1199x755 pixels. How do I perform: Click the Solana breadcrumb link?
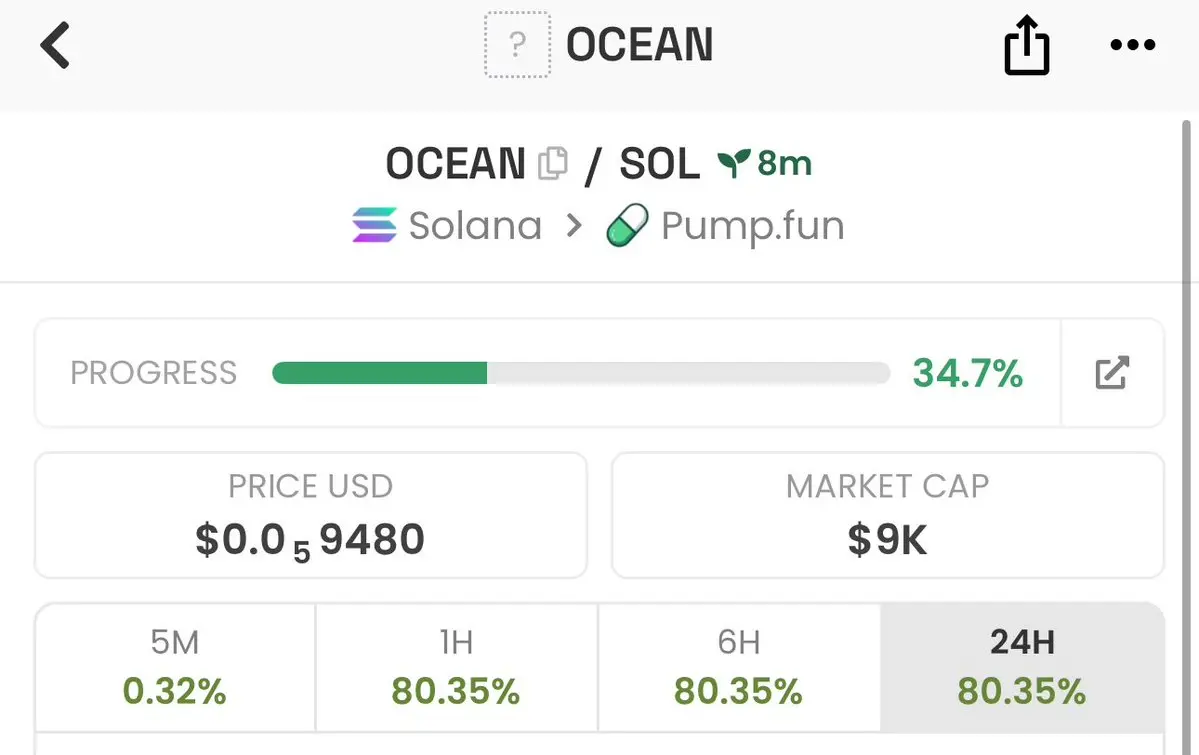[x=475, y=226]
